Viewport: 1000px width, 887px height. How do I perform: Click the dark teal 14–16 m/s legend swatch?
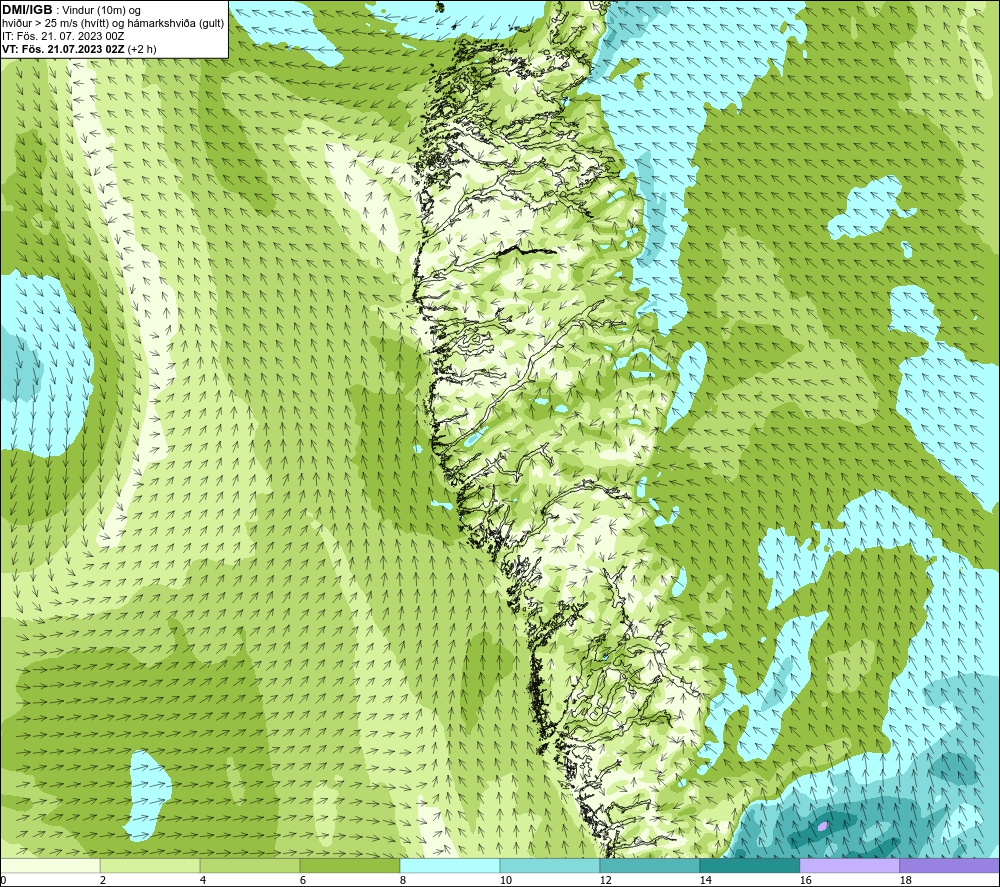point(750,865)
